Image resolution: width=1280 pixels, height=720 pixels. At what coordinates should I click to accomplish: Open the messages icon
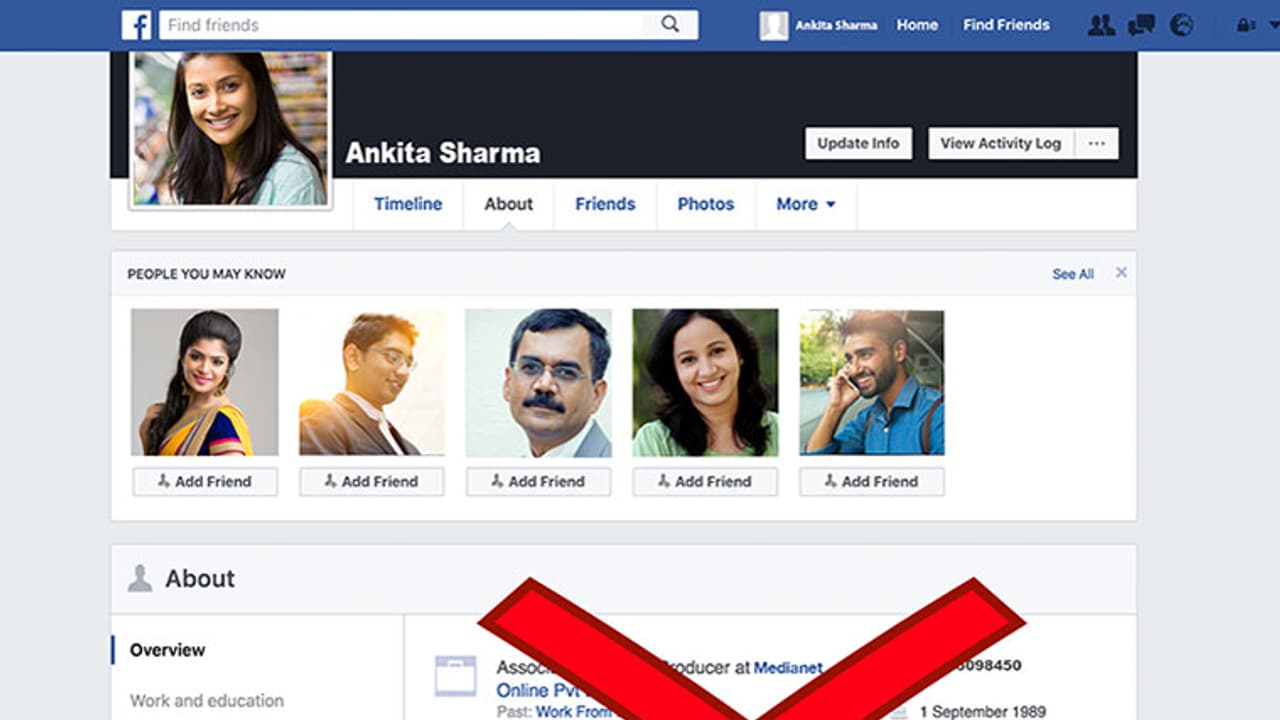[1141, 25]
